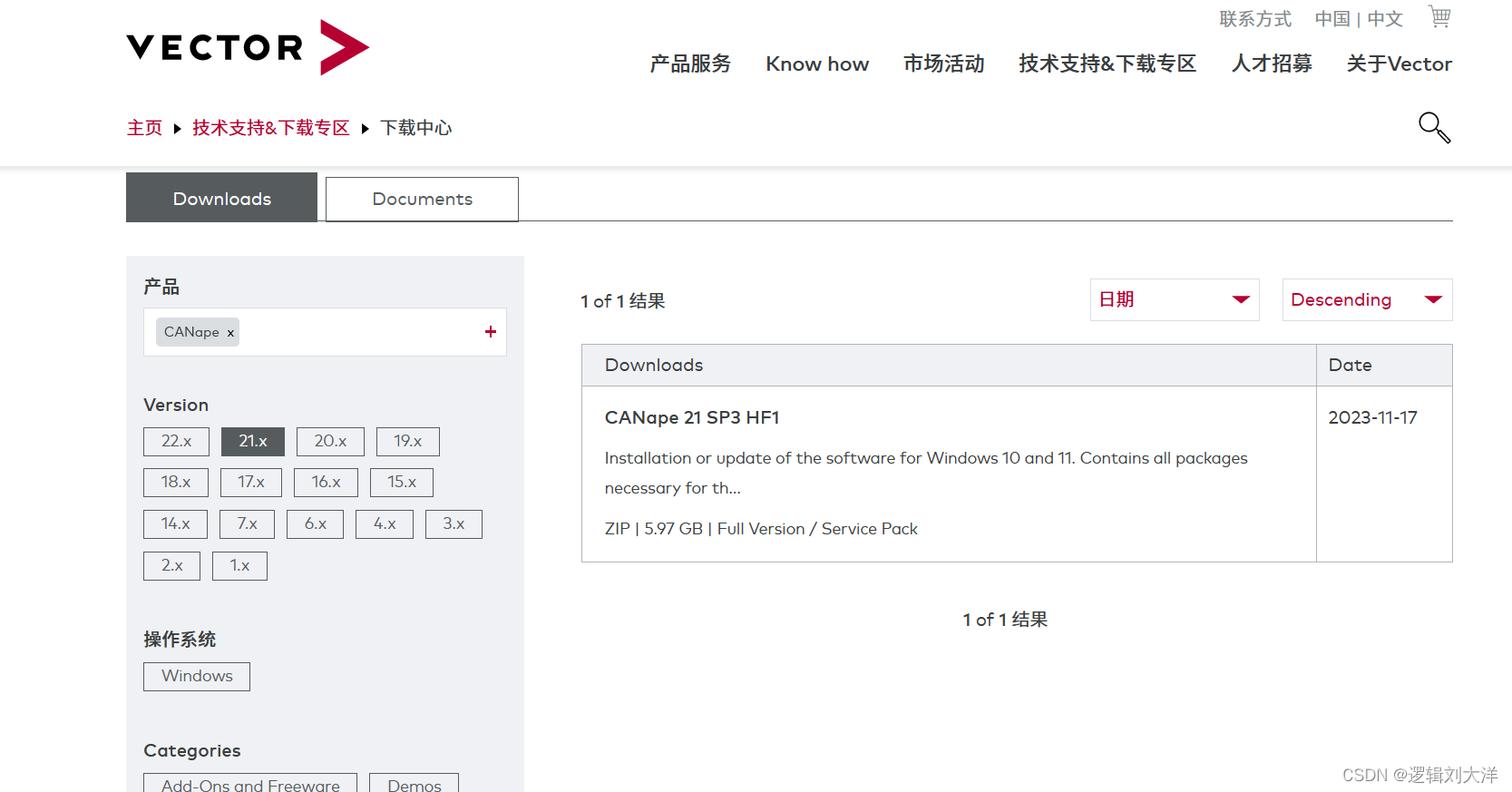Image resolution: width=1512 pixels, height=792 pixels.
Task: Select version 15.x filter
Action: coord(402,483)
